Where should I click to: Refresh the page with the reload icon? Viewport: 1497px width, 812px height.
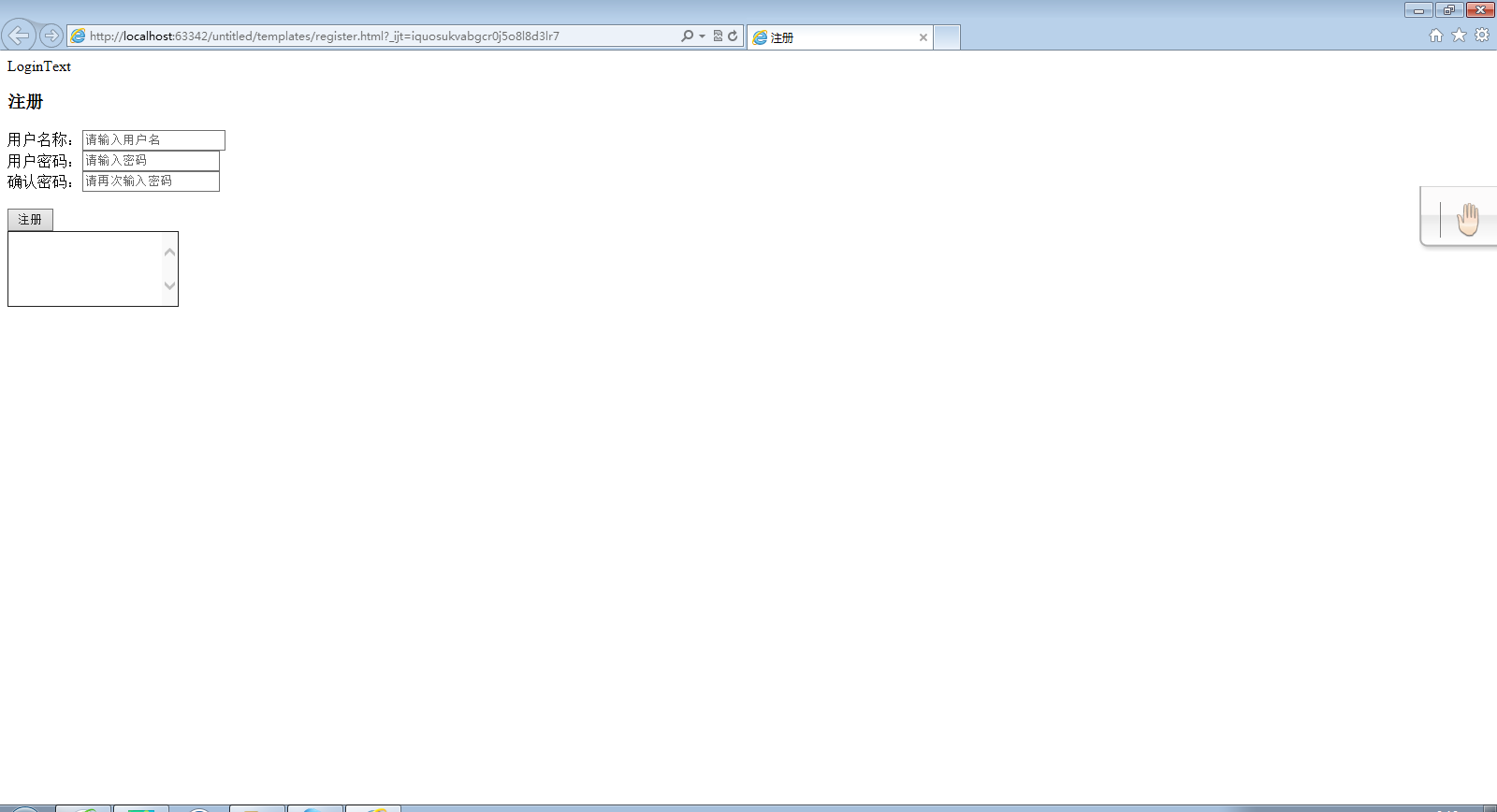tap(733, 36)
